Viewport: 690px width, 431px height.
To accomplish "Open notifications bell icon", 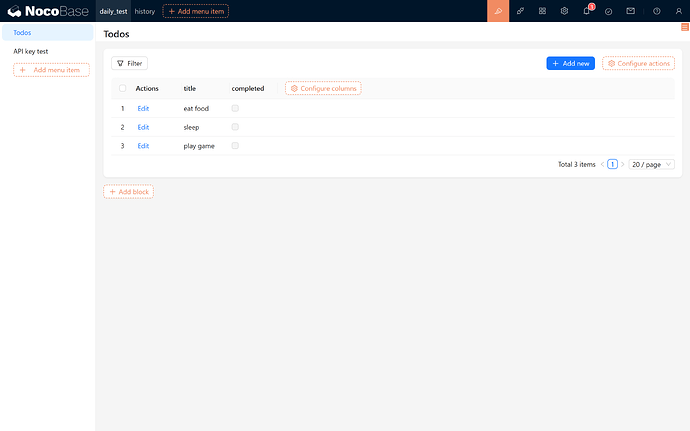I will [x=587, y=11].
